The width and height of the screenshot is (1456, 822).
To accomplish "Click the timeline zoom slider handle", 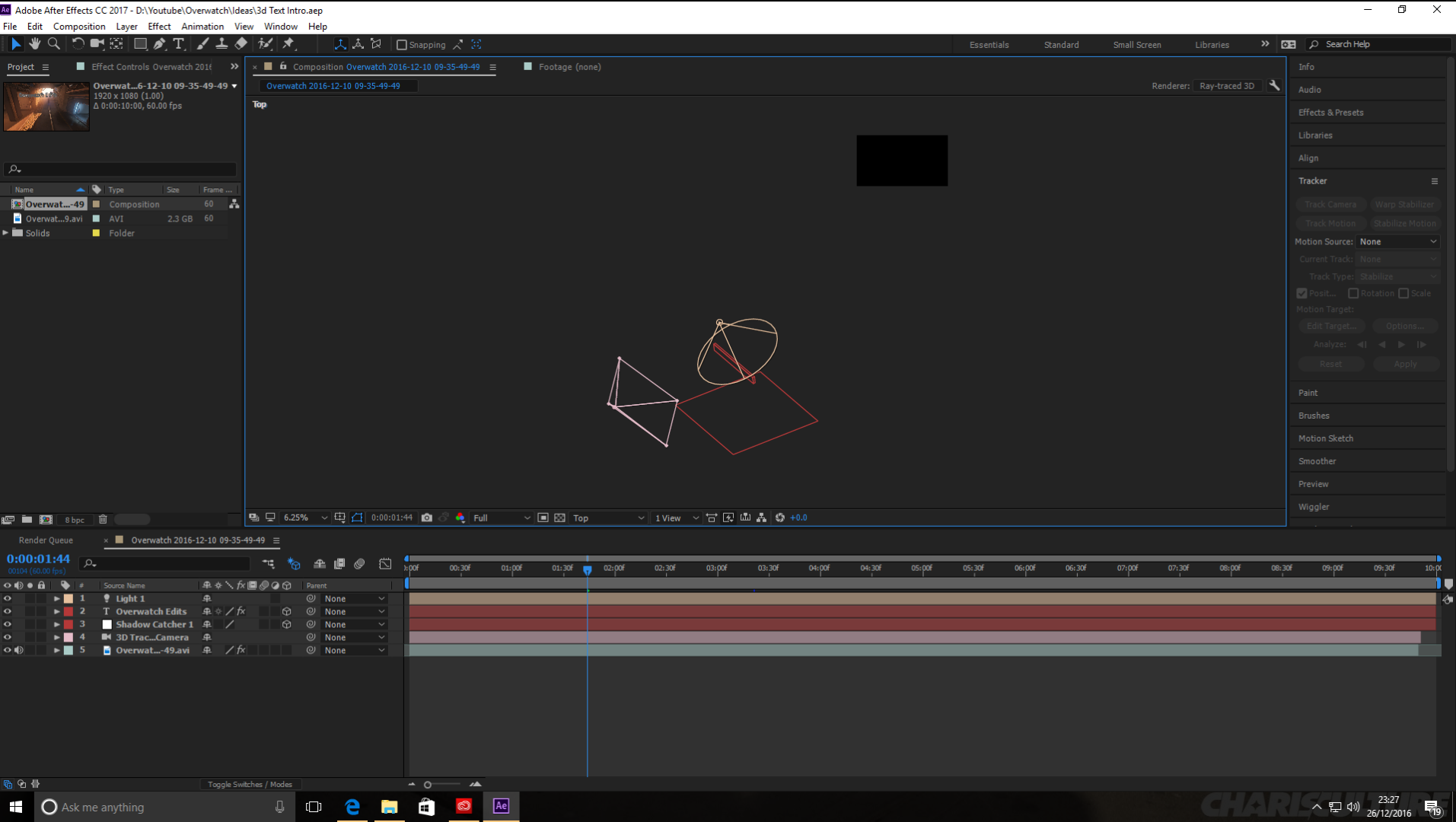I will point(428,785).
